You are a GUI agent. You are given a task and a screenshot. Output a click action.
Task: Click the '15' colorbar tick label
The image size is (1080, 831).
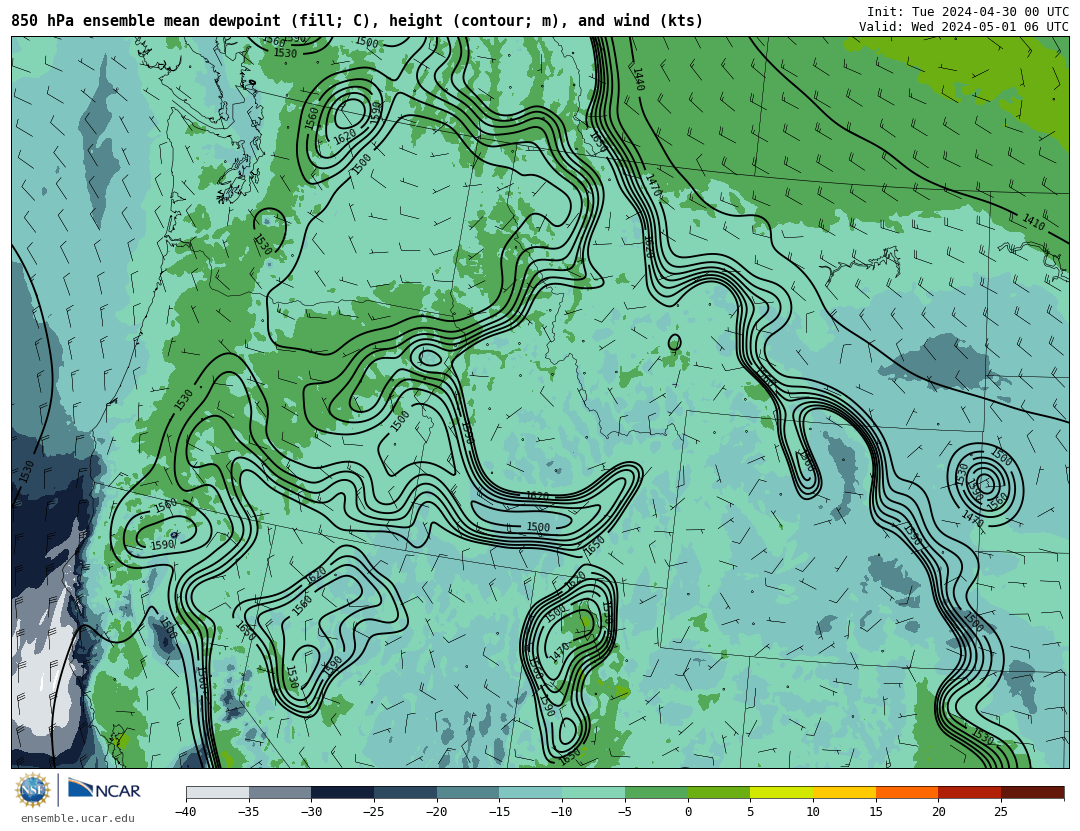(x=876, y=812)
